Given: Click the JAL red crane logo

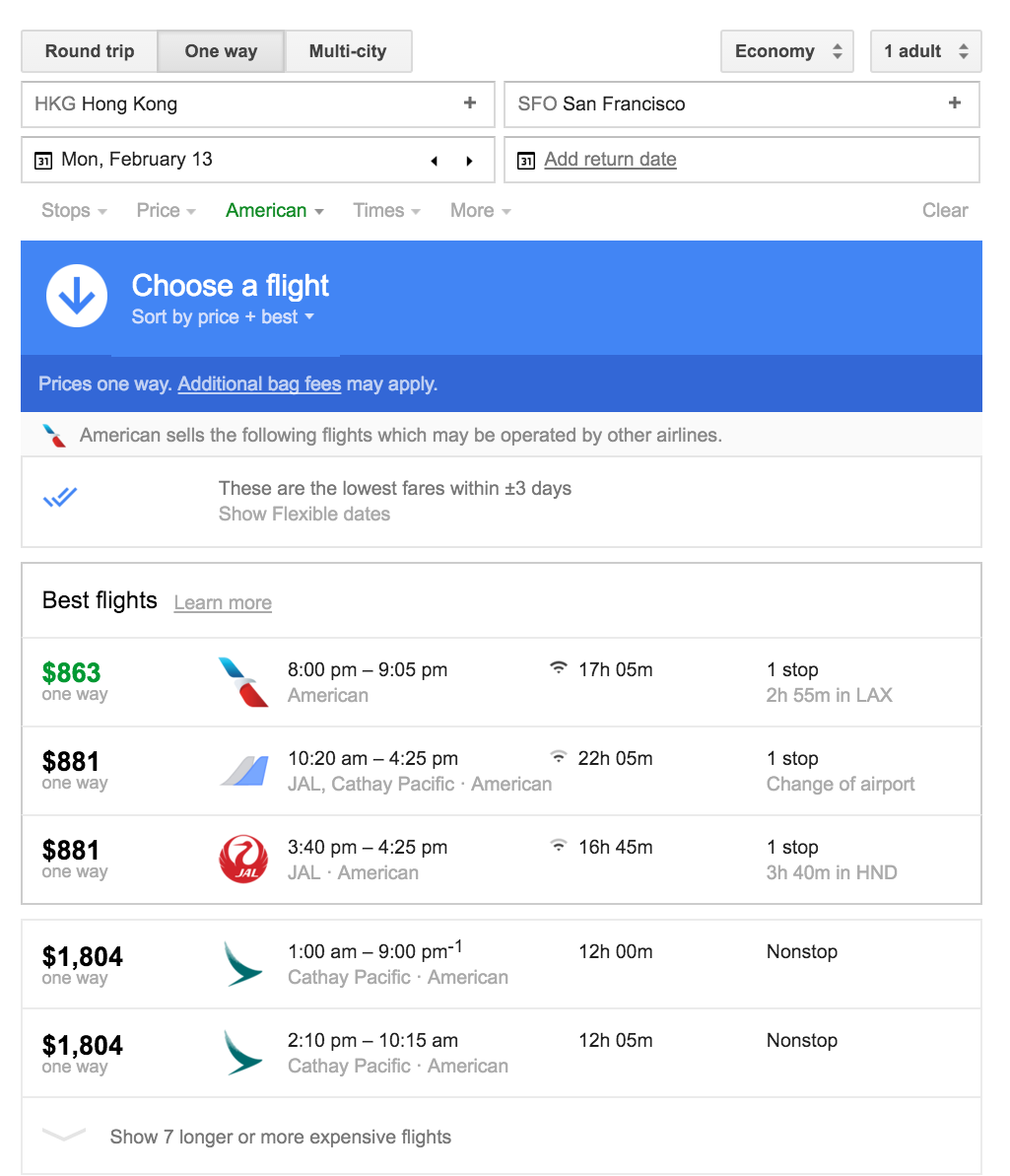Looking at the screenshot, I should click(242, 859).
